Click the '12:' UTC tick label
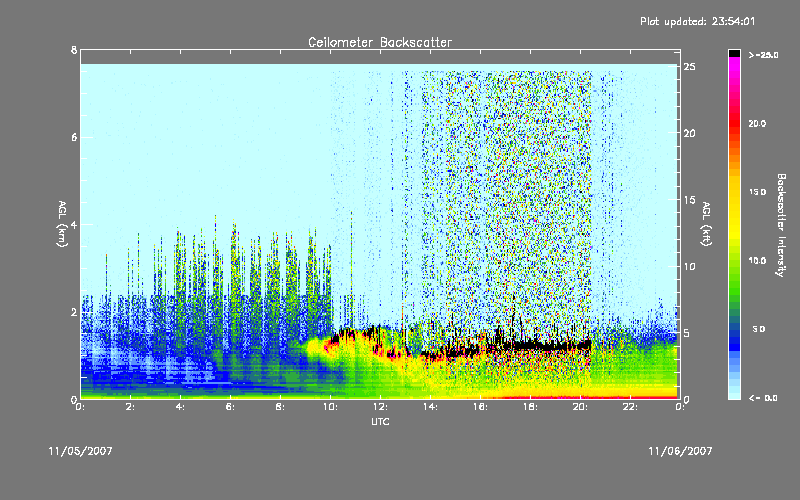 [380, 407]
